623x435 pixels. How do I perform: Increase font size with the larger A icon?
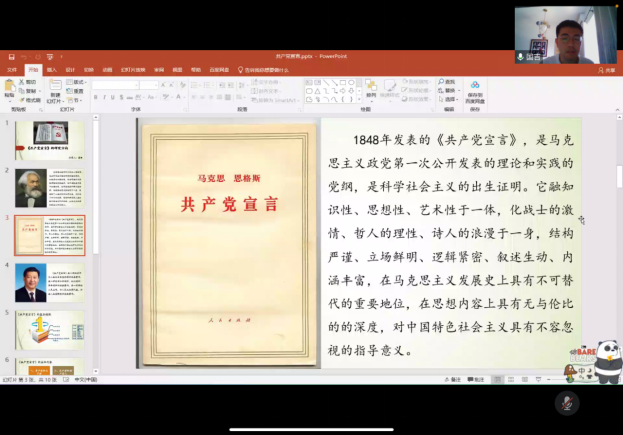163,85
